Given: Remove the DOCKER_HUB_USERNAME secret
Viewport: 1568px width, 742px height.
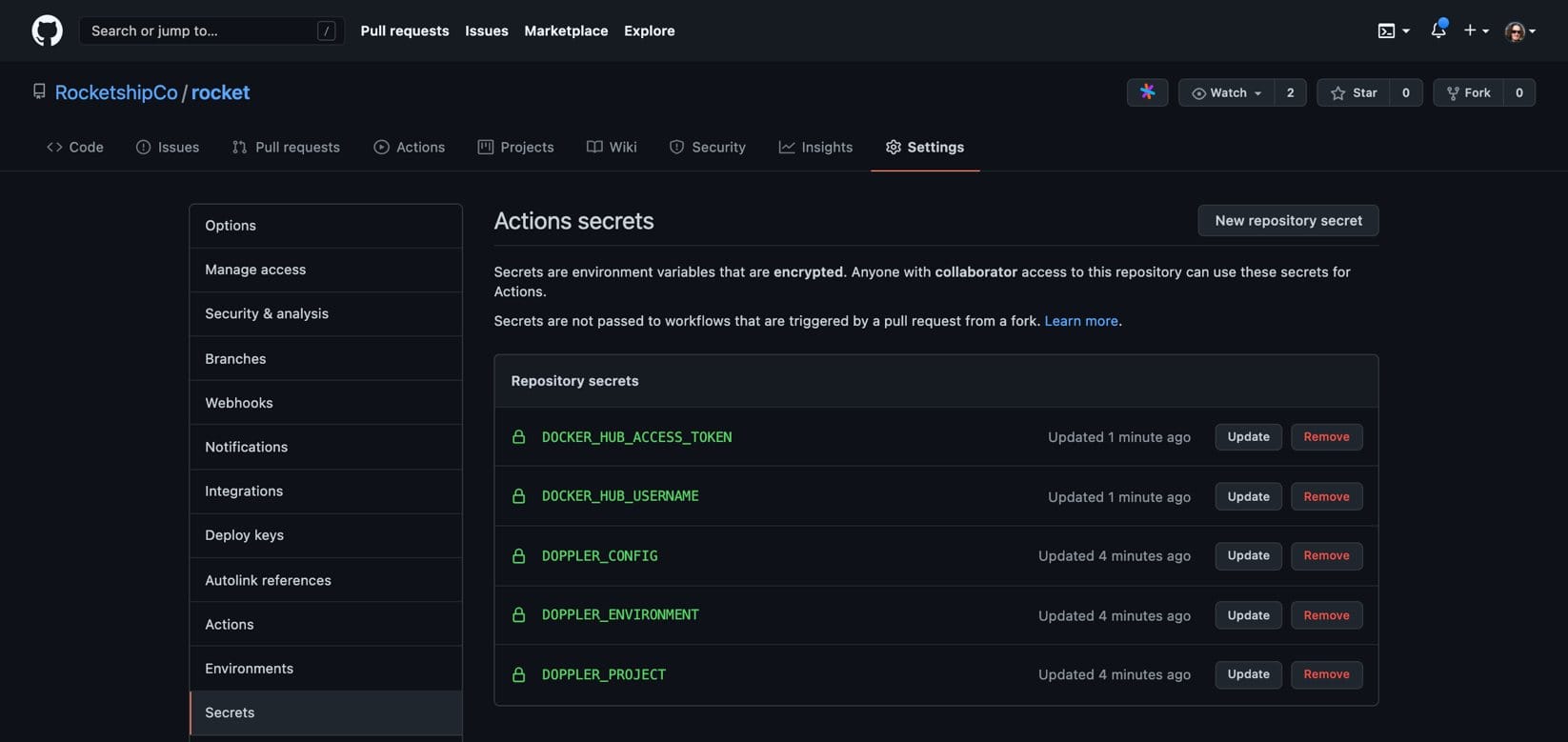Looking at the screenshot, I should coord(1326,496).
